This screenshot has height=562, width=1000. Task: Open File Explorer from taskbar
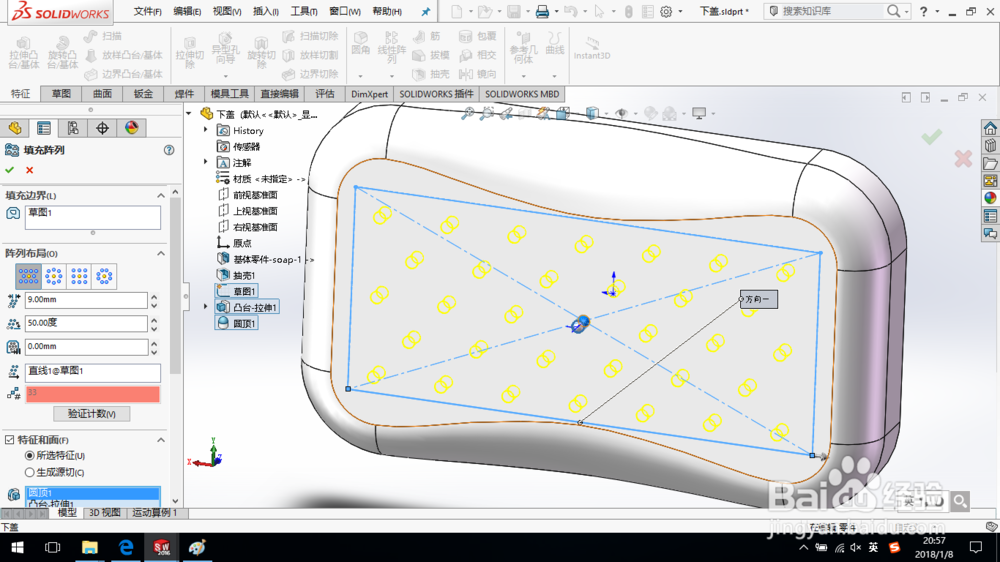click(x=90, y=547)
